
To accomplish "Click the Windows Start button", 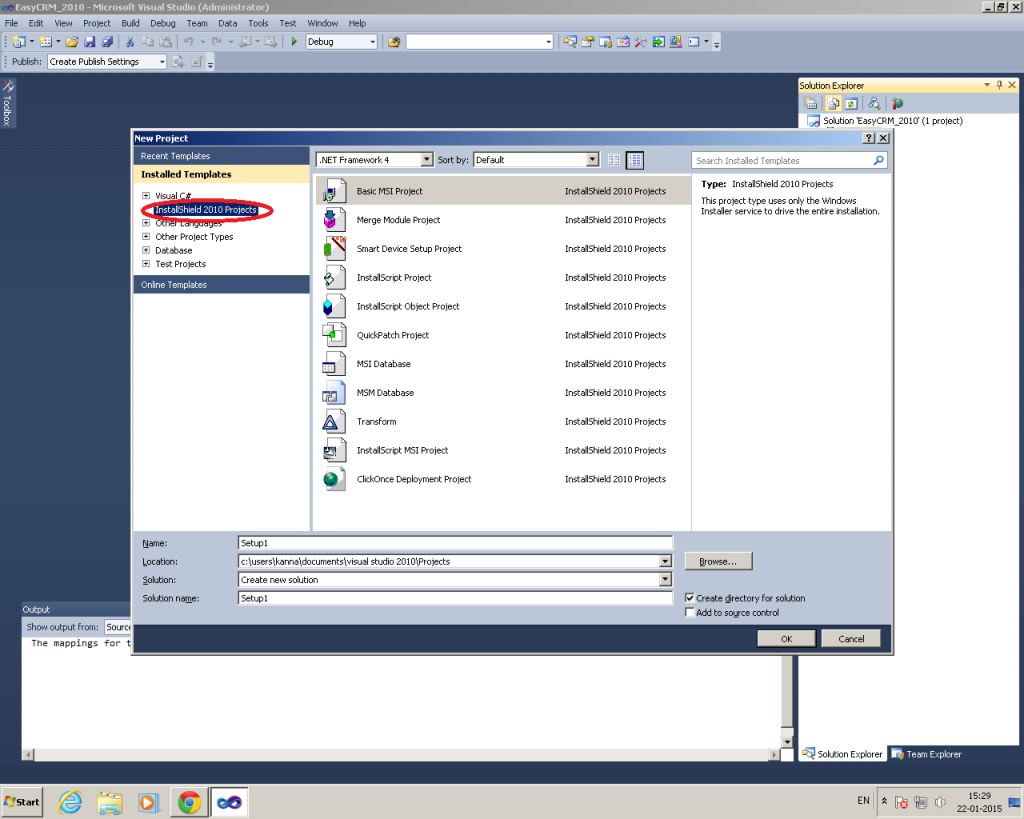I will coord(22,802).
